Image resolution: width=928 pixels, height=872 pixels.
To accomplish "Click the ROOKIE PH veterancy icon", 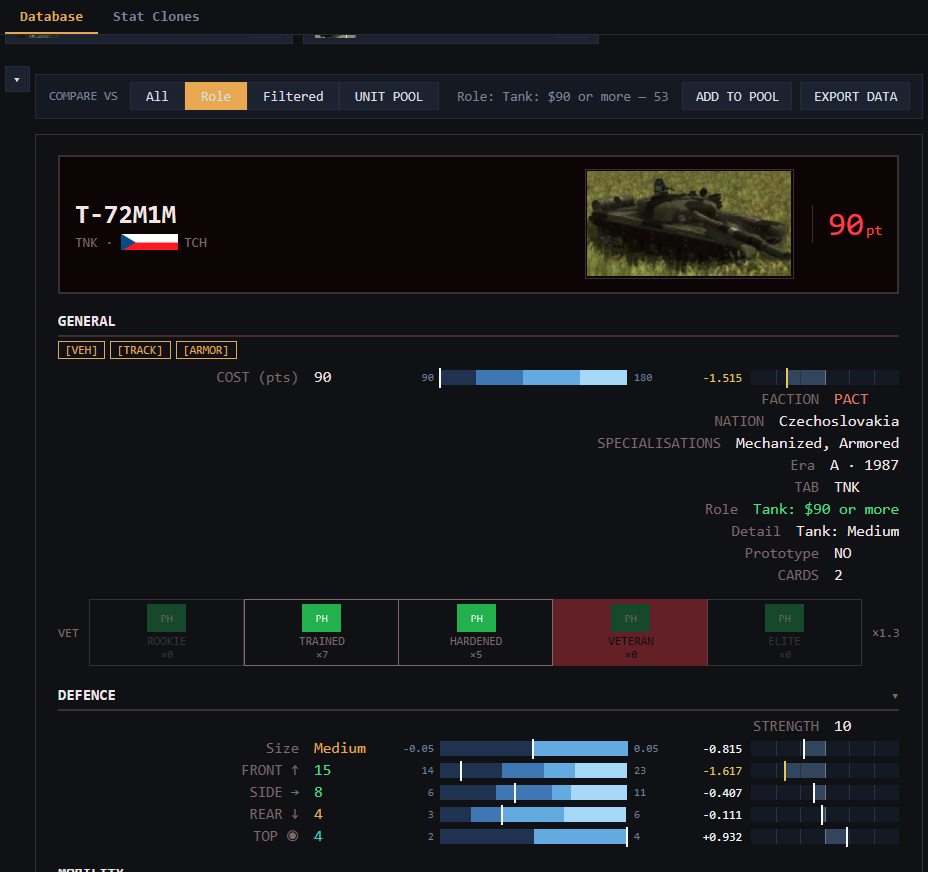I will pyautogui.click(x=166, y=618).
